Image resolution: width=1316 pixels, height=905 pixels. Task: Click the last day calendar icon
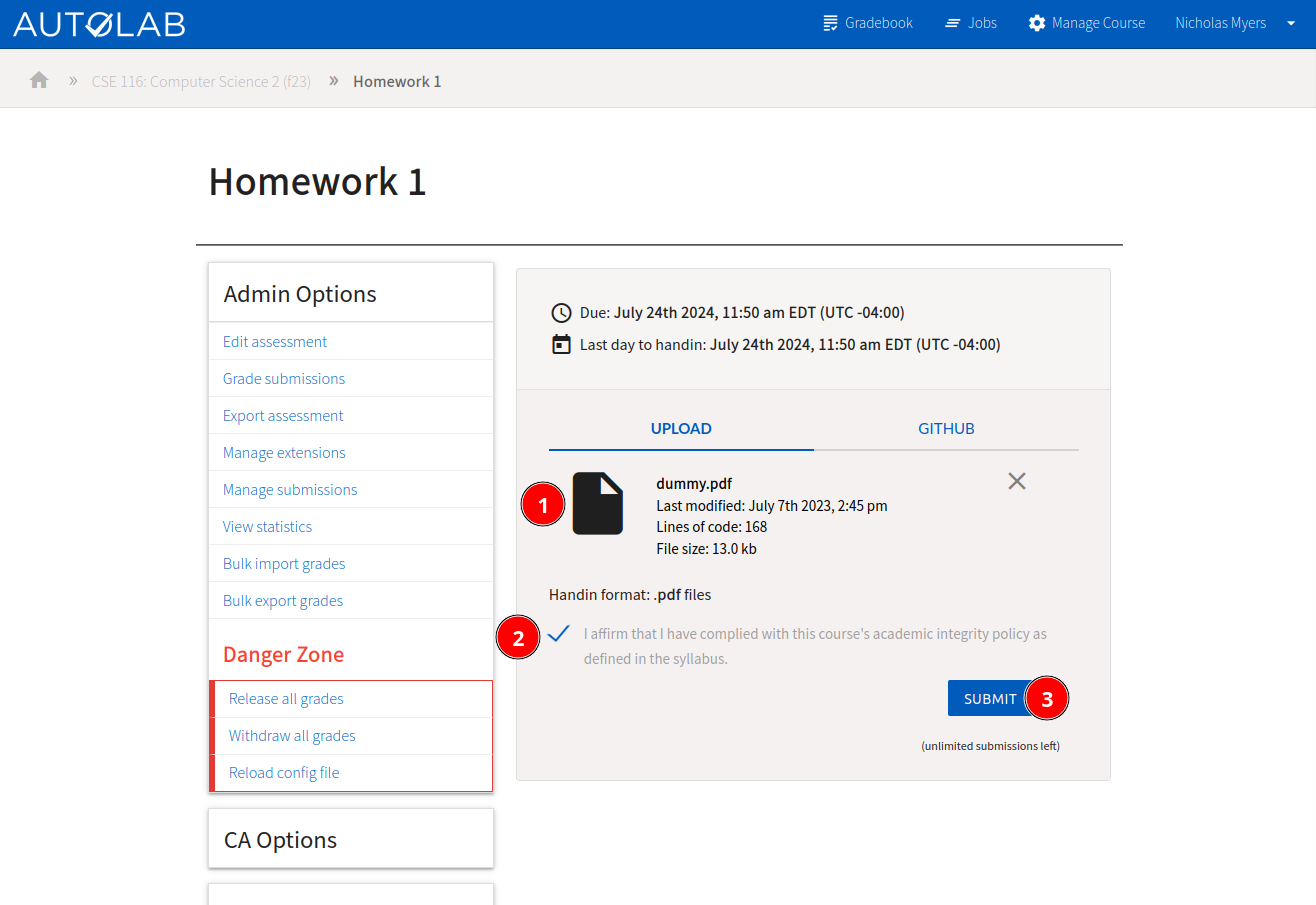[561, 344]
